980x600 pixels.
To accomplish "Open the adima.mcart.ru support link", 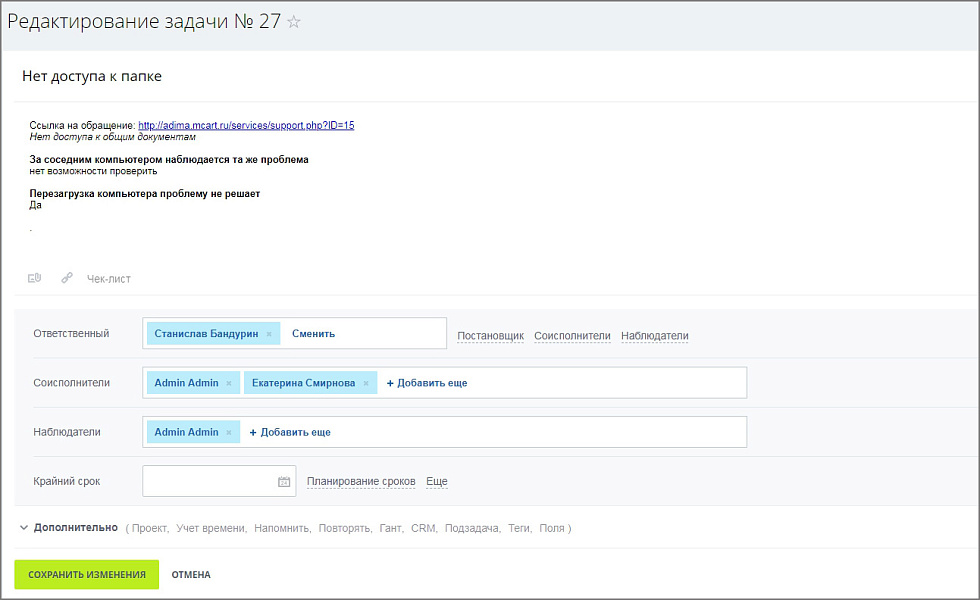I will [x=246, y=126].
